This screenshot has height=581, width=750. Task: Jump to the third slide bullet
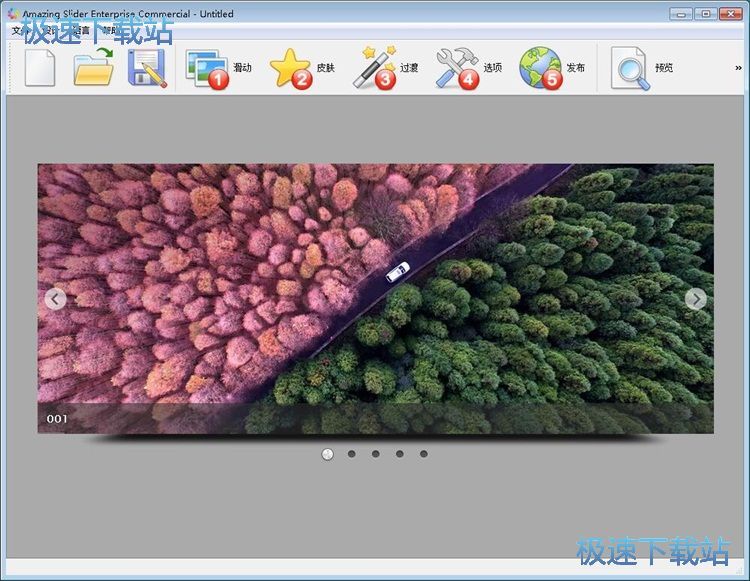[375, 454]
